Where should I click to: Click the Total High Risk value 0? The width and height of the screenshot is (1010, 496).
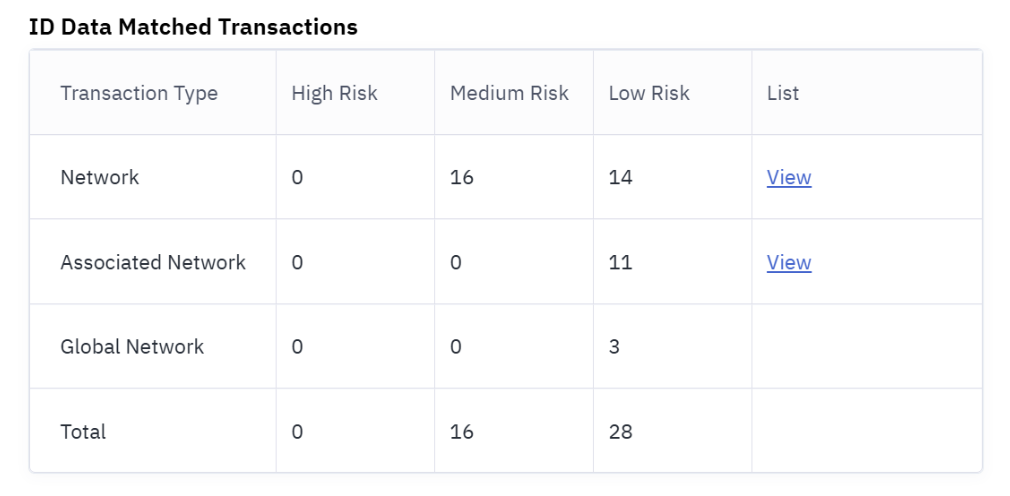[x=297, y=432]
